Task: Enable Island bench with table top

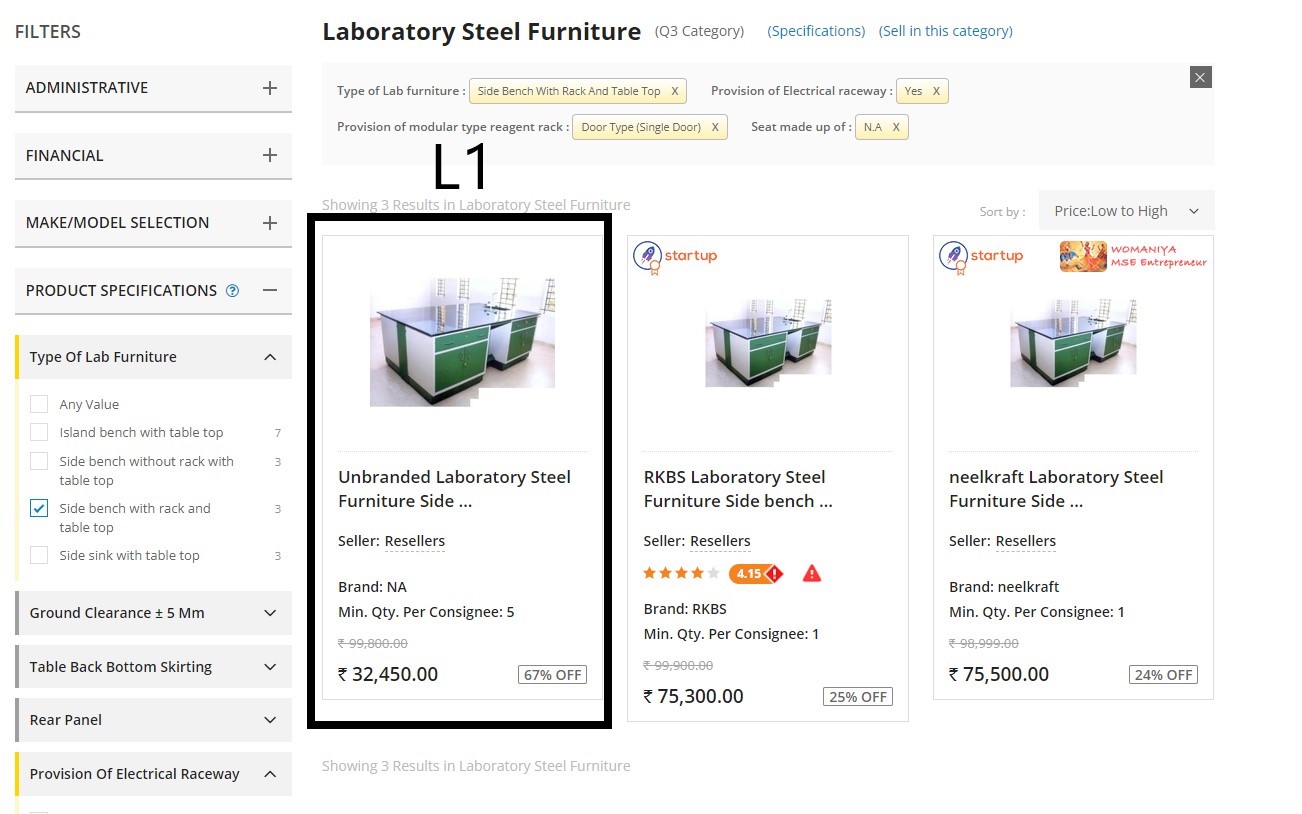Action: point(39,432)
